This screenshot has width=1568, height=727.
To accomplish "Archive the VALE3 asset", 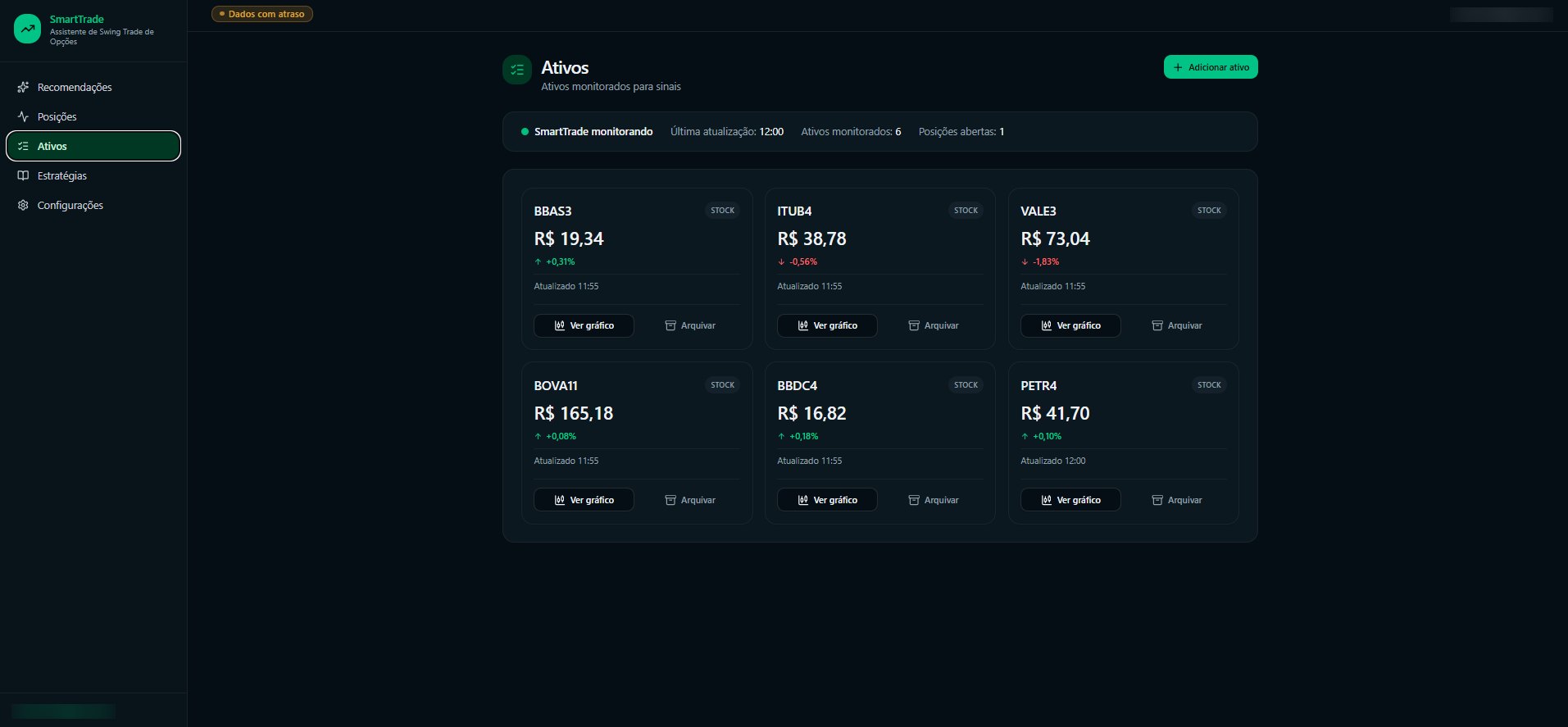I will (x=1177, y=325).
